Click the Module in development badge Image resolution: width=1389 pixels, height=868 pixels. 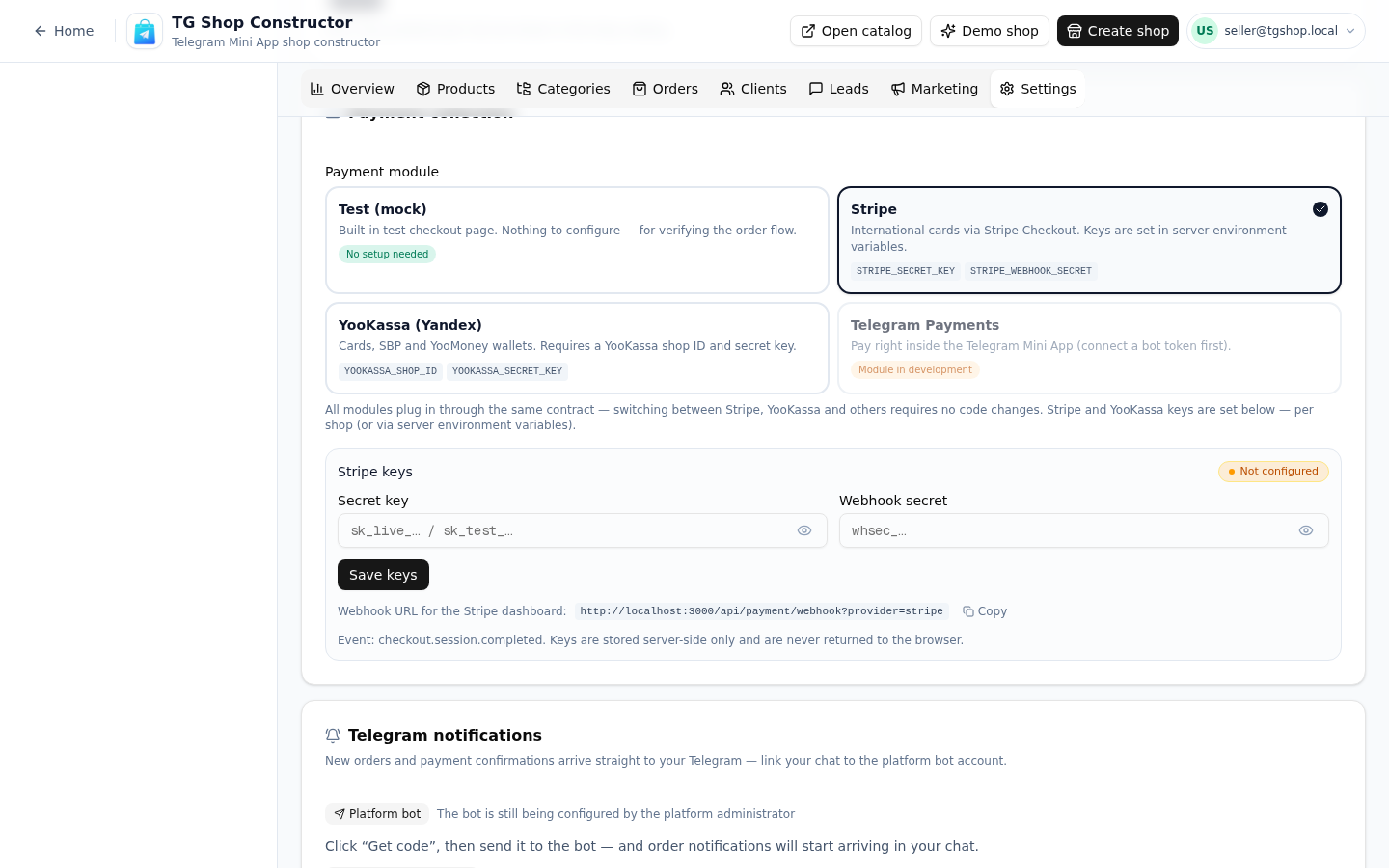coord(915,370)
